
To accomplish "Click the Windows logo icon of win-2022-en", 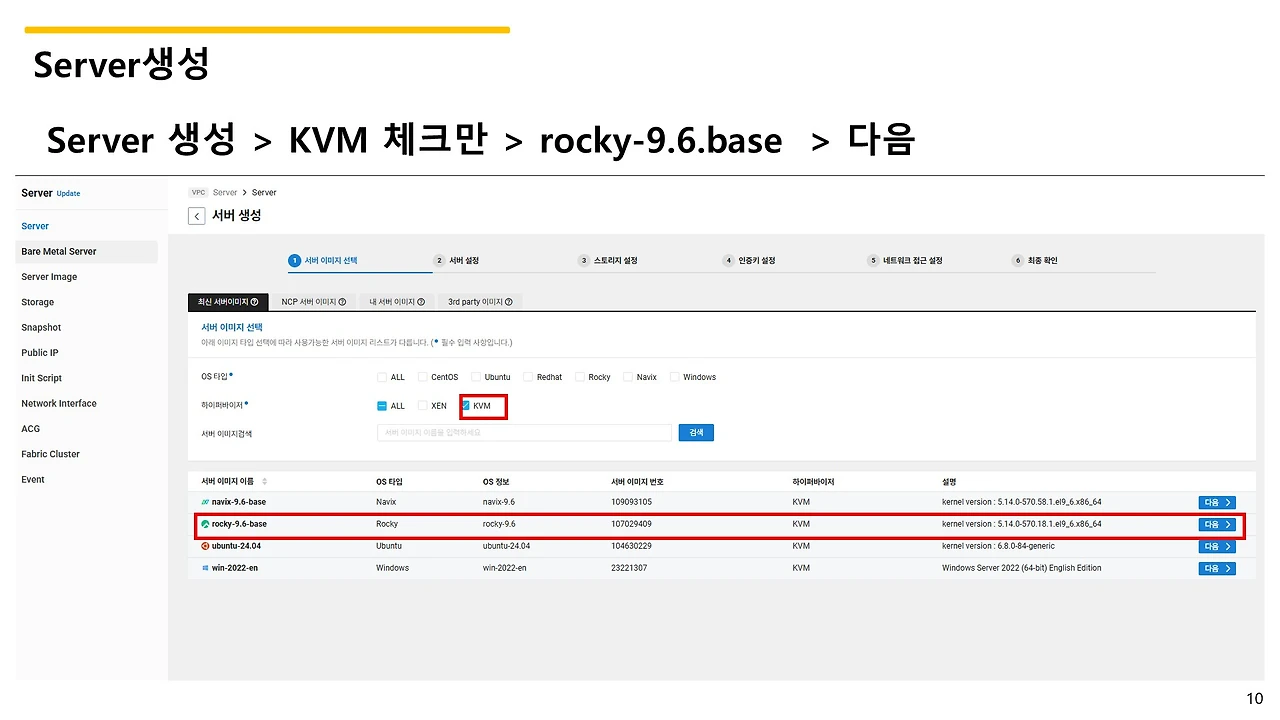I will (205, 568).
